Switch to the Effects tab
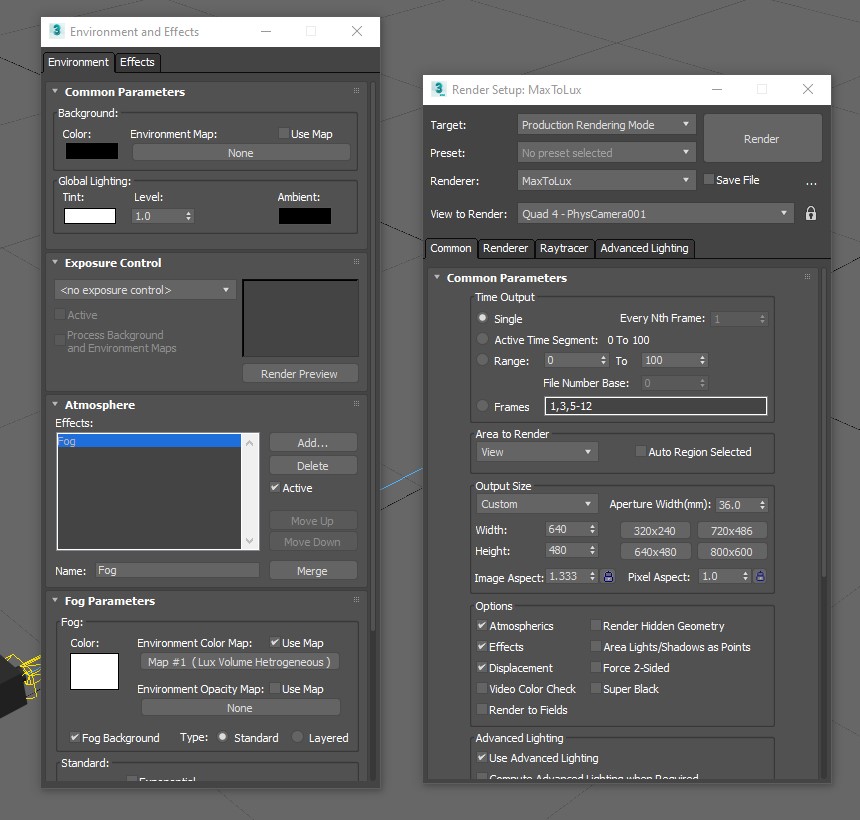Viewport: 860px width, 820px height. tap(137, 62)
